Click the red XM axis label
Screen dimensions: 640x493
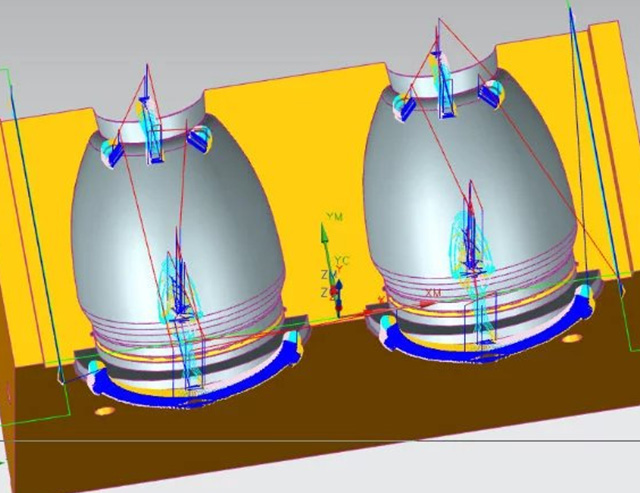[x=433, y=292]
